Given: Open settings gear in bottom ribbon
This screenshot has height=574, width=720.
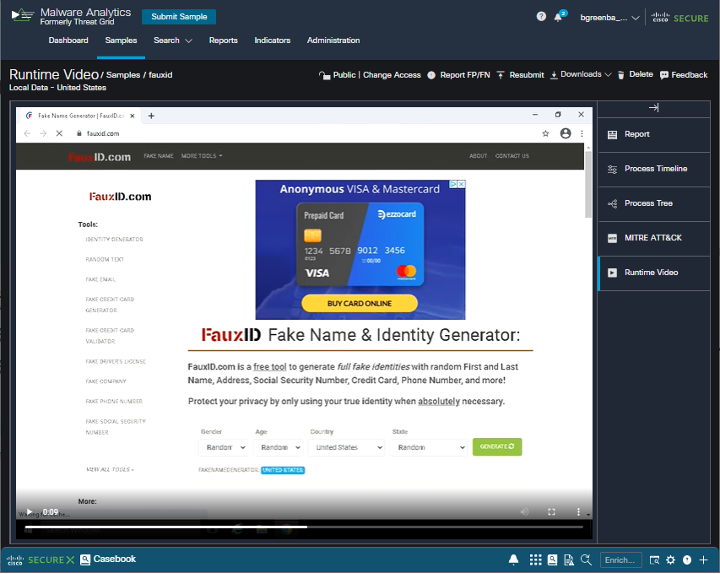Looking at the screenshot, I should [x=671, y=560].
